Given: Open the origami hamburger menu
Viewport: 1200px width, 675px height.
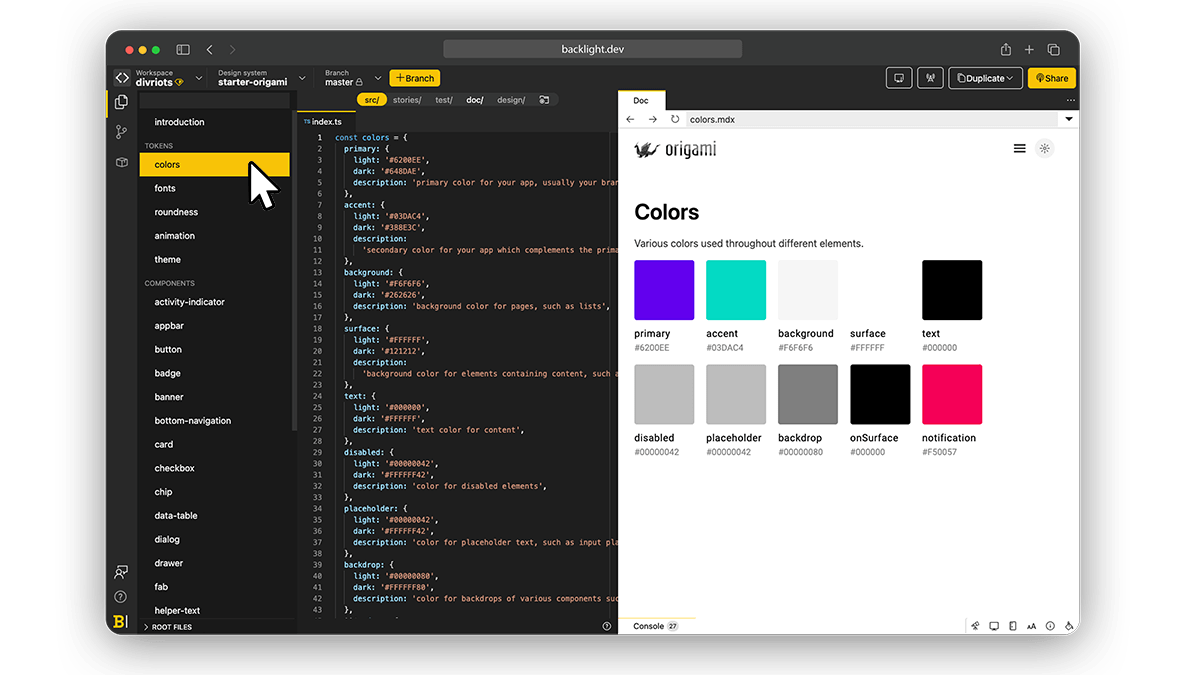Looking at the screenshot, I should 1019,149.
